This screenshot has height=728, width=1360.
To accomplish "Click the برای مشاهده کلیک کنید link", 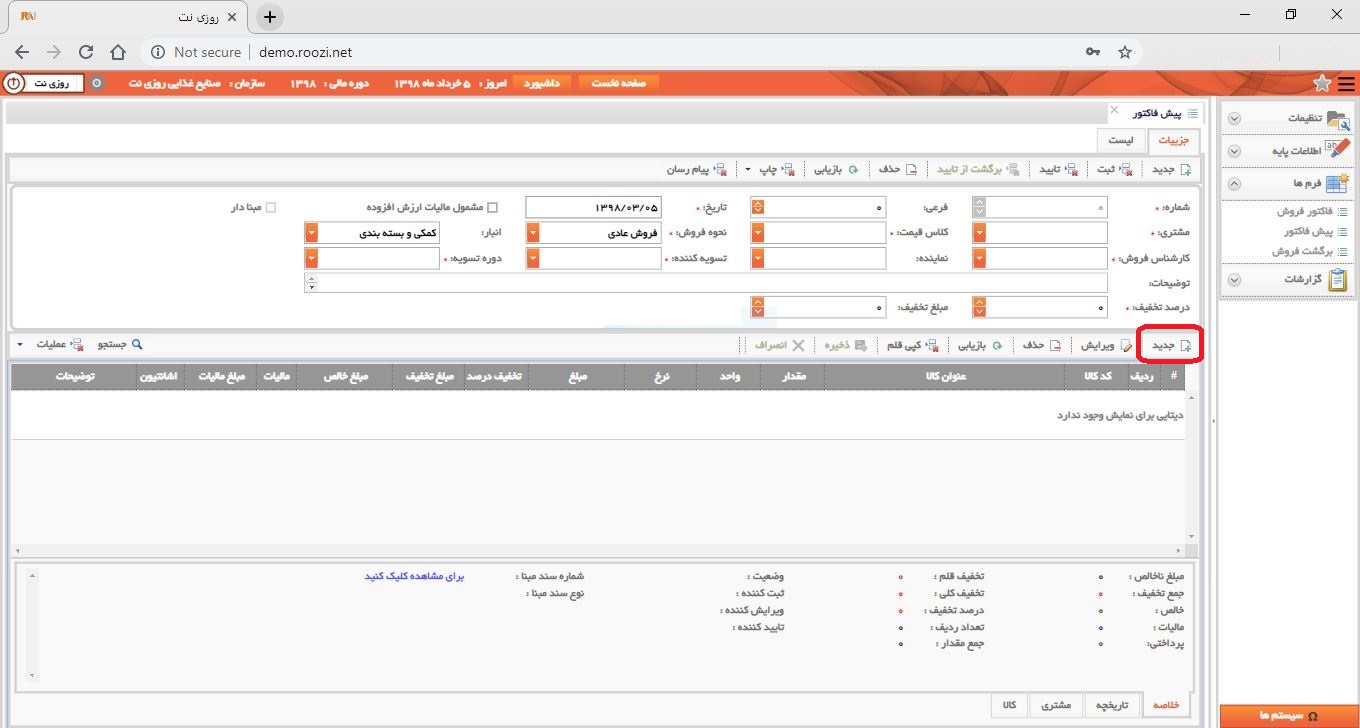I will coord(415,577).
